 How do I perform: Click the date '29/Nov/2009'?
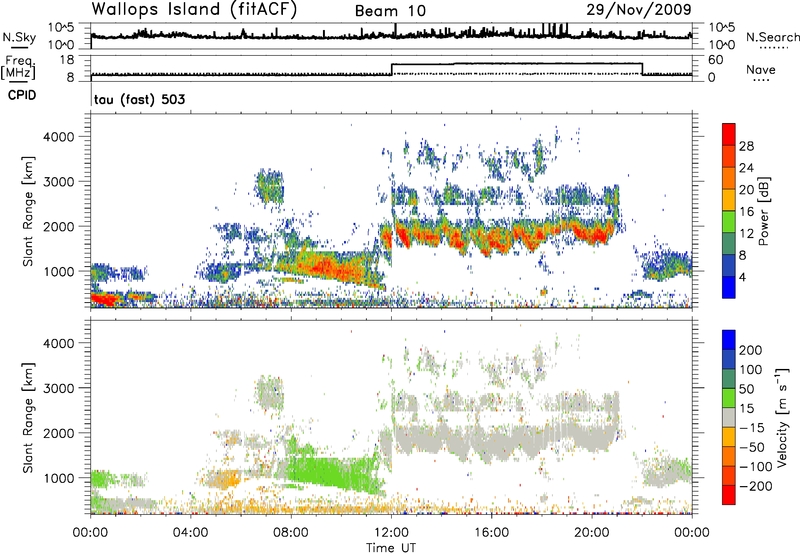pos(639,9)
